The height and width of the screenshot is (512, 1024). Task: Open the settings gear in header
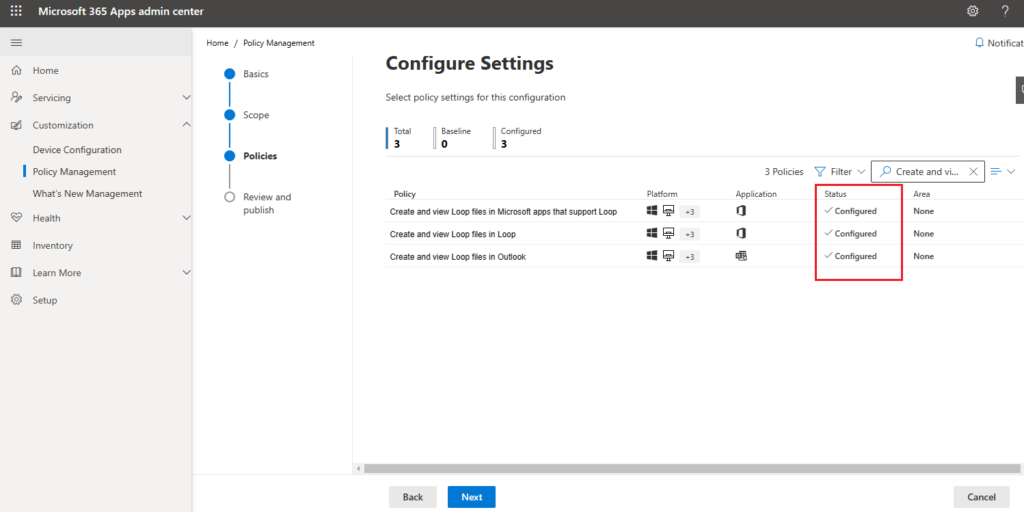(972, 11)
